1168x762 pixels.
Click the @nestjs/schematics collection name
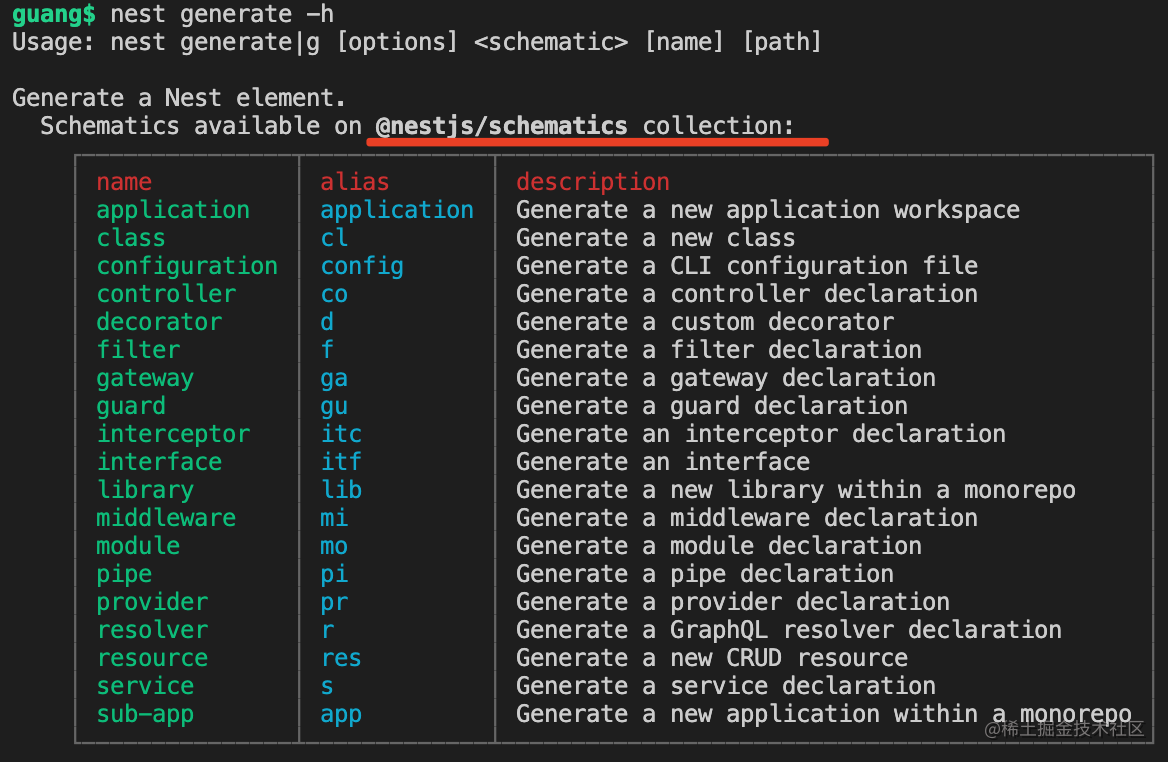click(501, 126)
